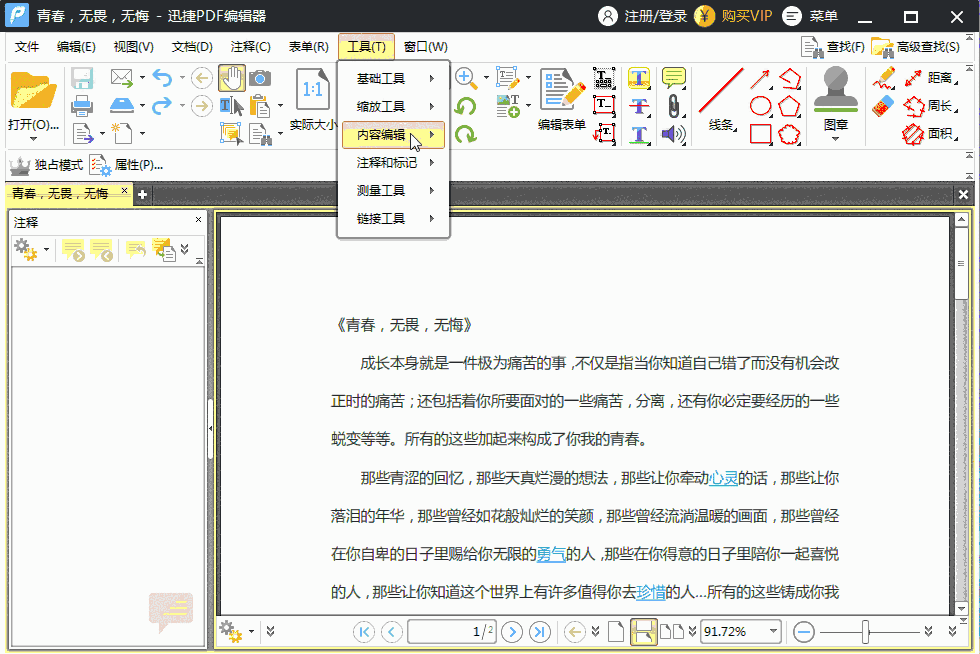
Task: Click the save floppy disk icon
Action: (82, 78)
